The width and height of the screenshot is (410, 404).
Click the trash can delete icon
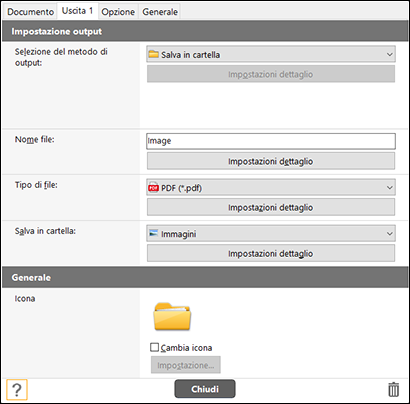[393, 389]
